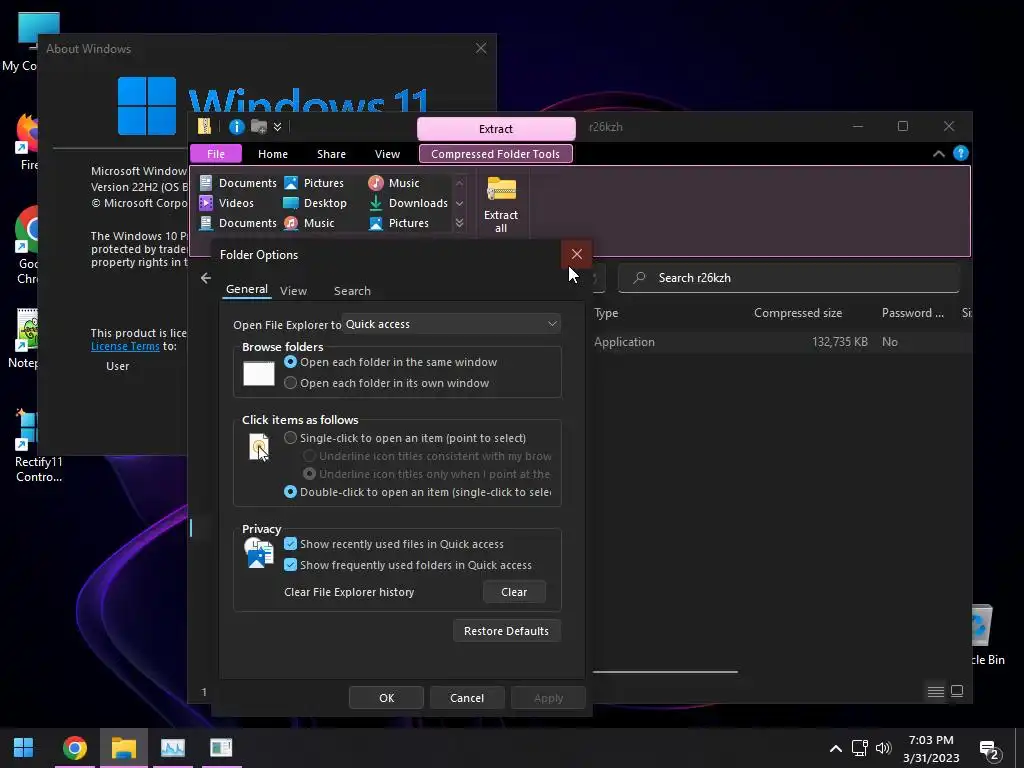
Task: Choose the top-row Pictures destination
Action: (x=314, y=183)
